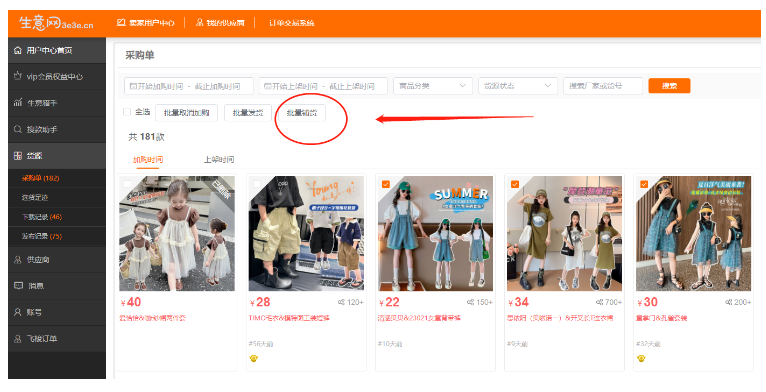This screenshot has width=766, height=392.
Task: Switch to the 加购时间 tab
Action: (148, 160)
